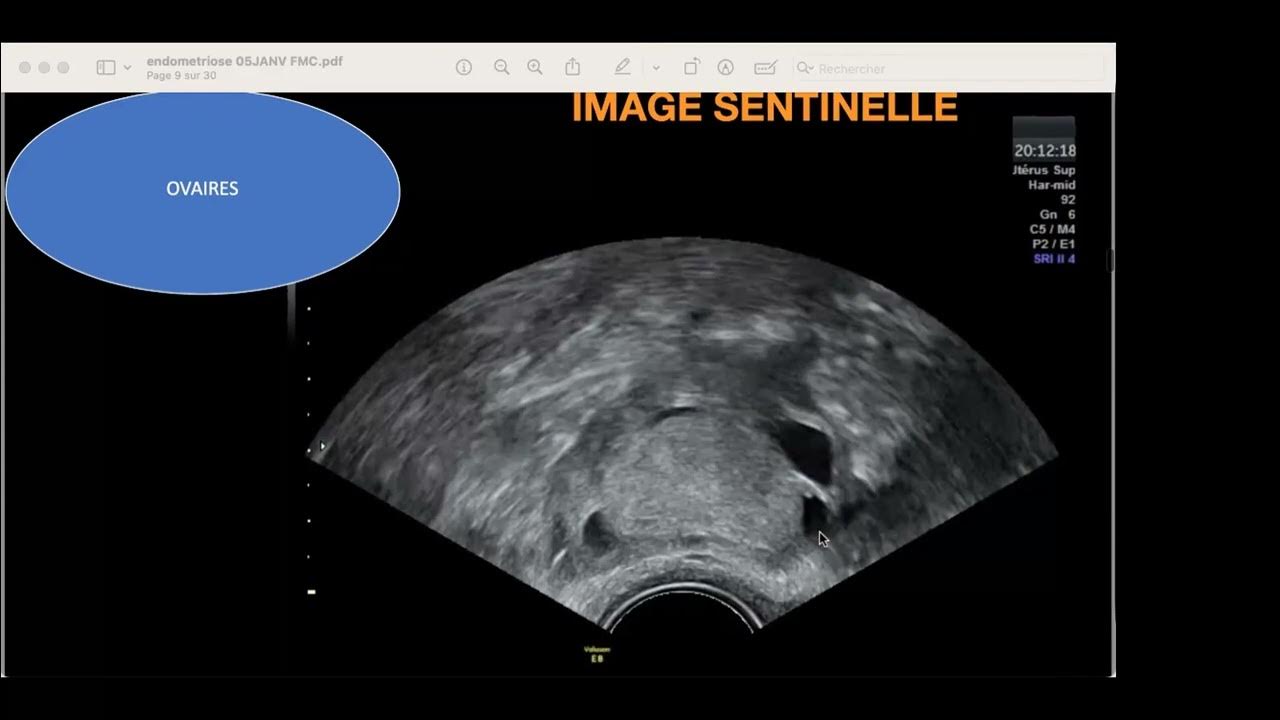Focus the Rechercher search field

(x=948, y=68)
